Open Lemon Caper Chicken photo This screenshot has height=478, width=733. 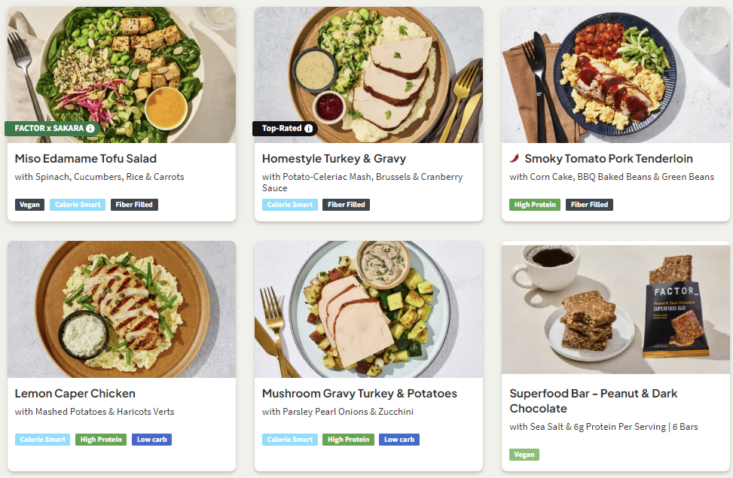coord(121,308)
